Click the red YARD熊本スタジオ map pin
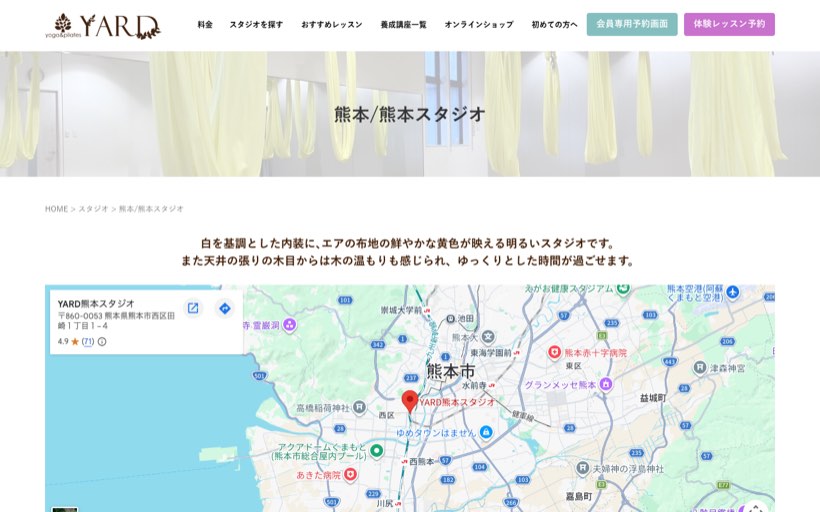 click(x=409, y=402)
